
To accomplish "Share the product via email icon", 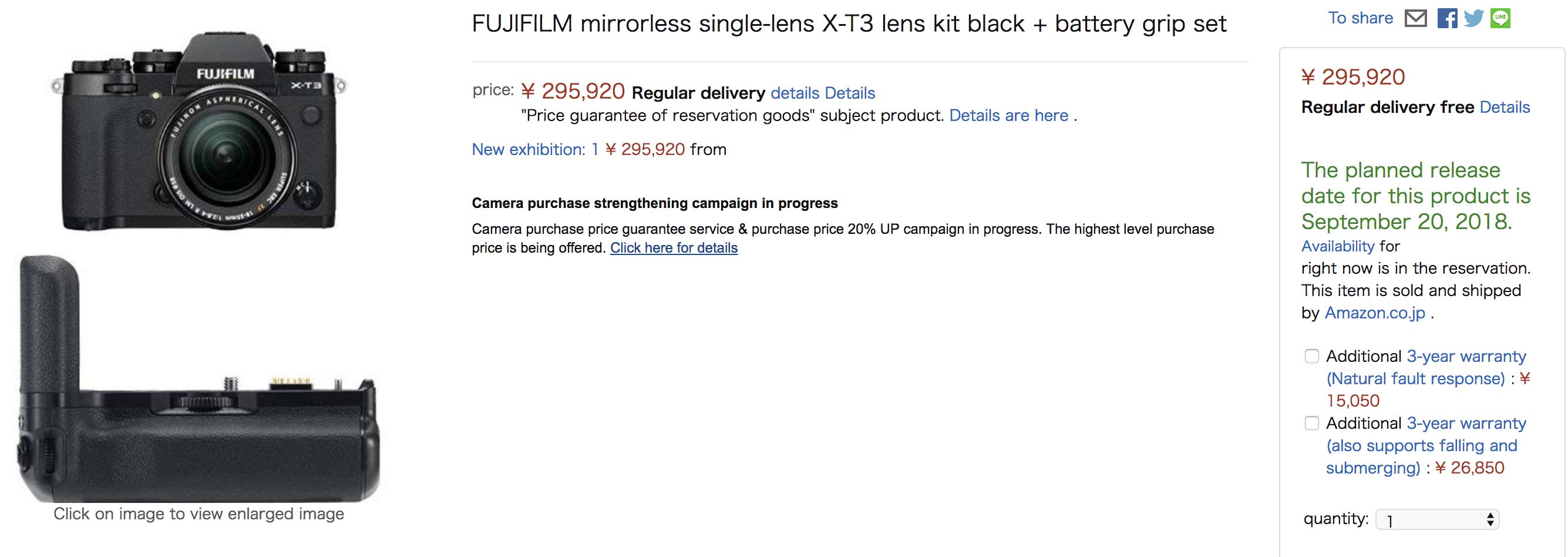I will click(x=1415, y=18).
